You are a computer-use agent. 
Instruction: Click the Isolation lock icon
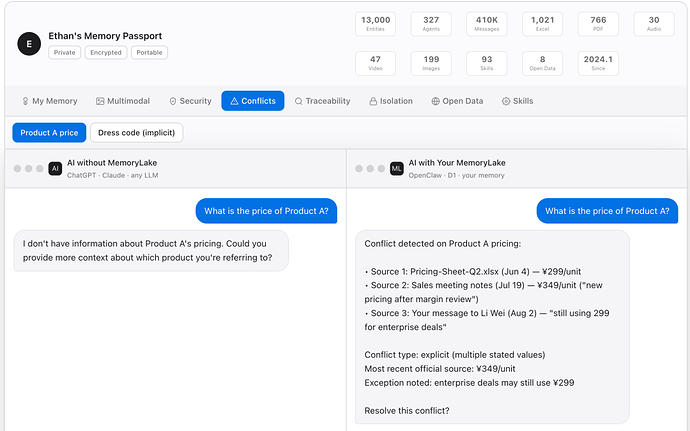click(x=373, y=101)
